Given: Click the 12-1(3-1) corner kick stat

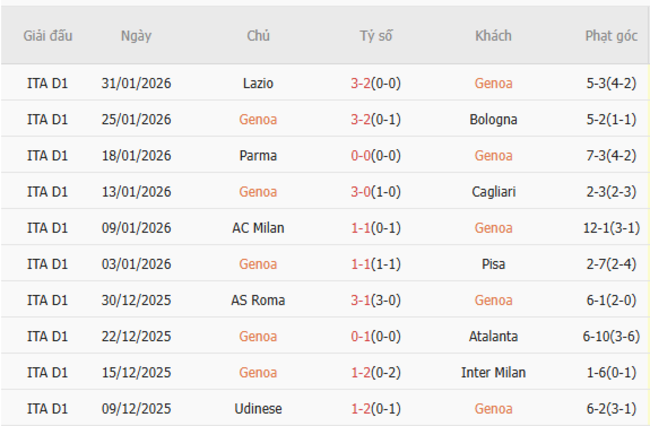Looking at the screenshot, I should (x=611, y=228).
